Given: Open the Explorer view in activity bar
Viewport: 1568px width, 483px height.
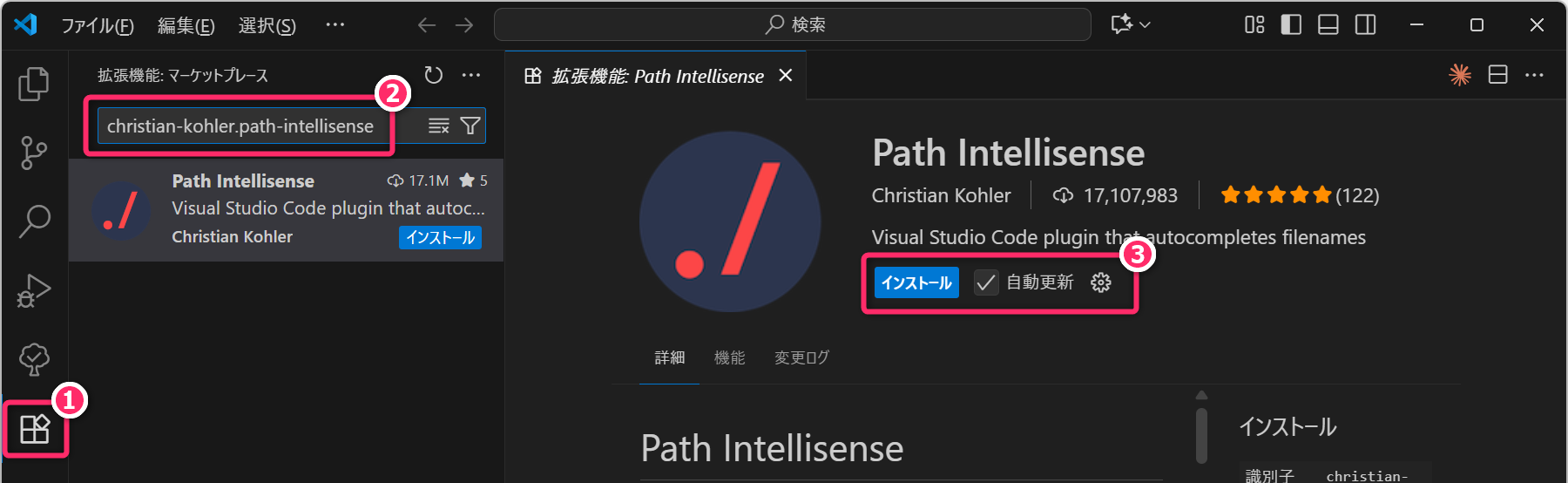Looking at the screenshot, I should pyautogui.click(x=34, y=84).
